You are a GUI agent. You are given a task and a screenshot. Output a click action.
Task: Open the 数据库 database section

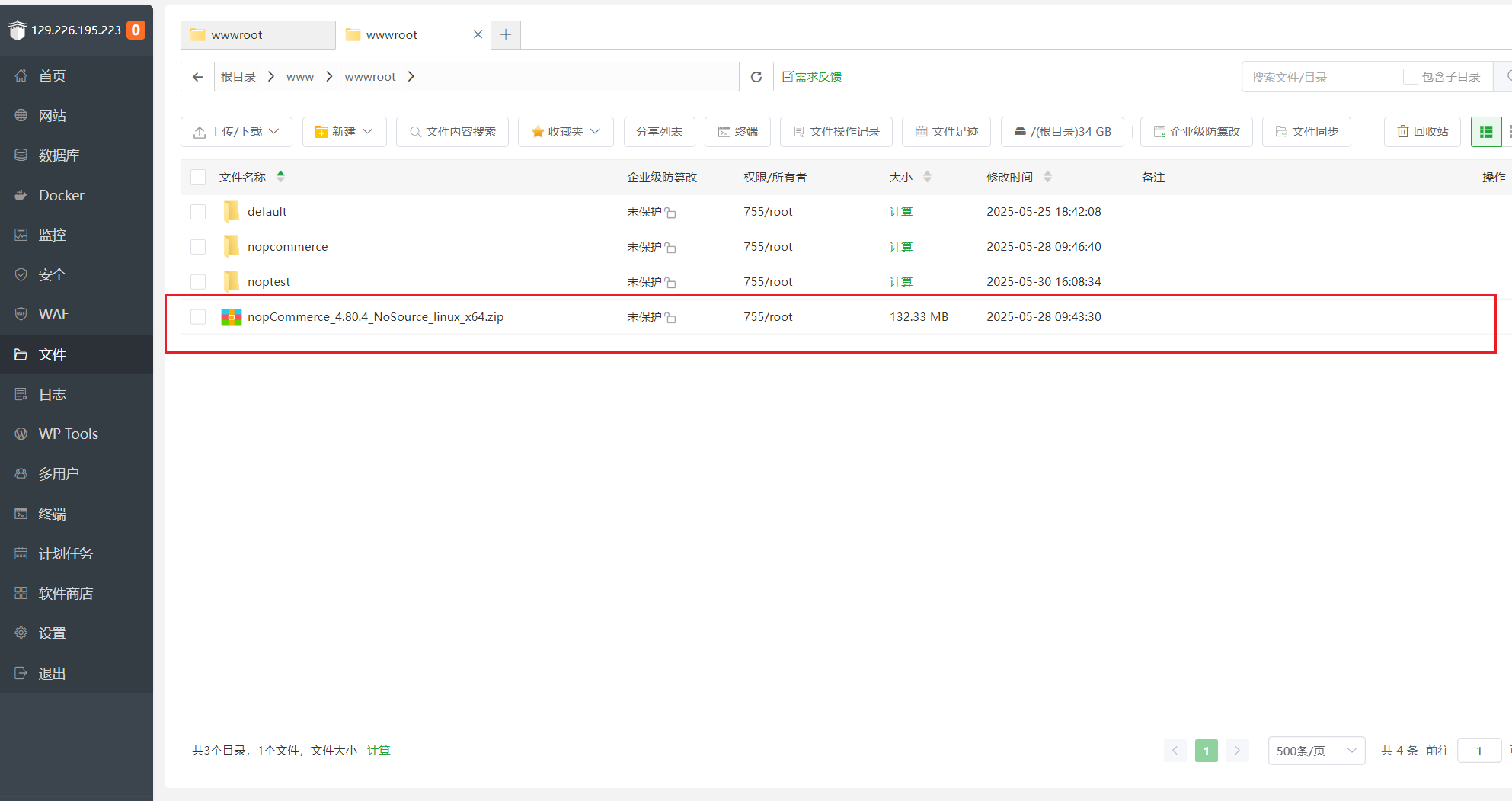point(76,155)
